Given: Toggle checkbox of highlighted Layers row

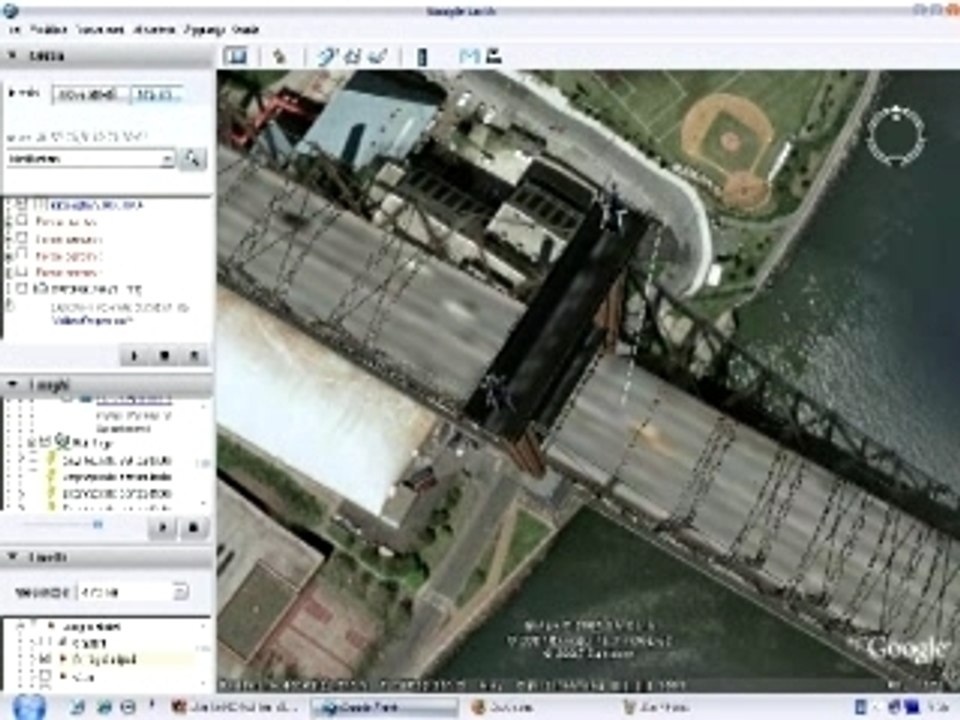Looking at the screenshot, I should (44, 659).
